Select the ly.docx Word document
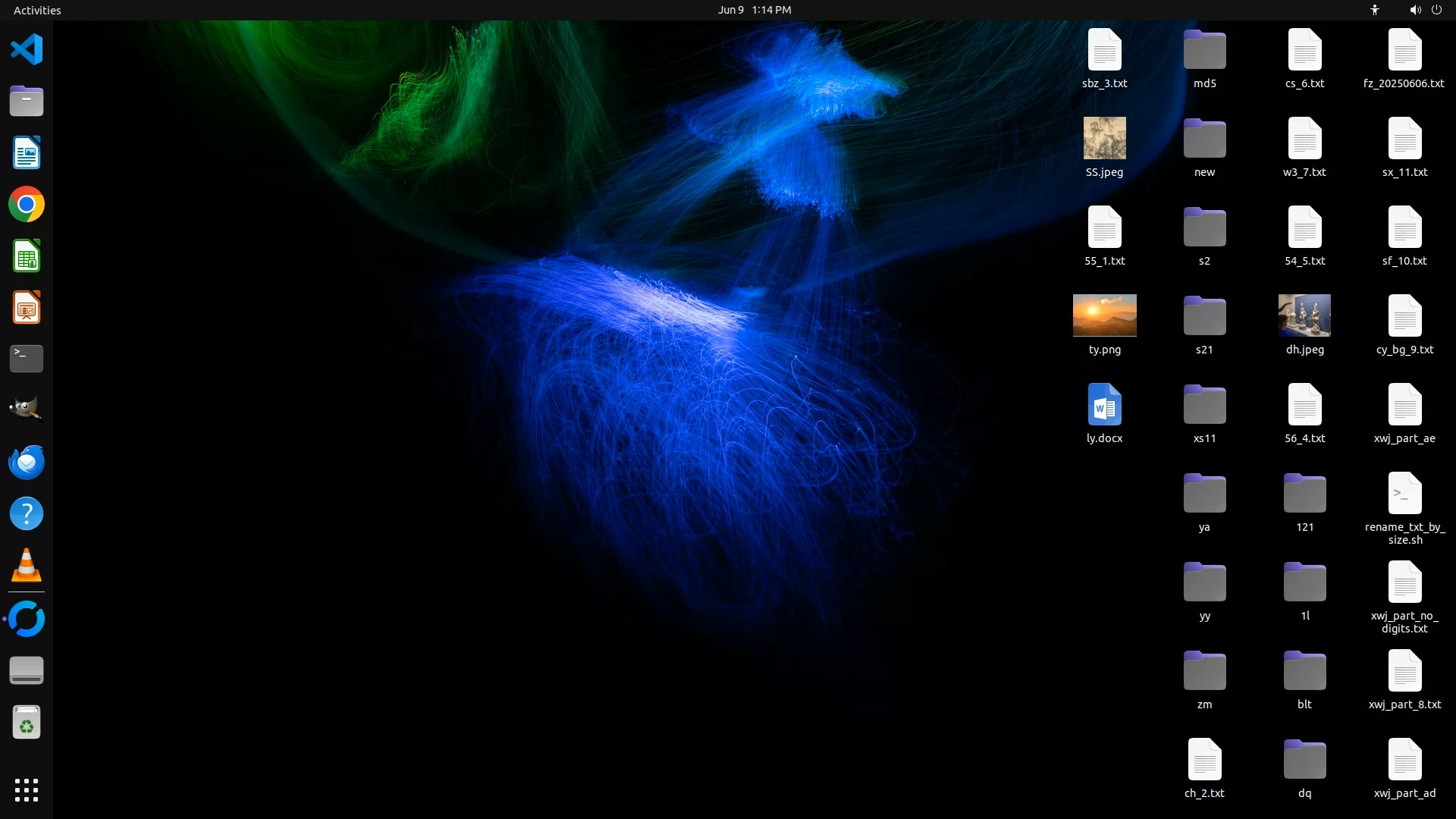 coord(1104,405)
